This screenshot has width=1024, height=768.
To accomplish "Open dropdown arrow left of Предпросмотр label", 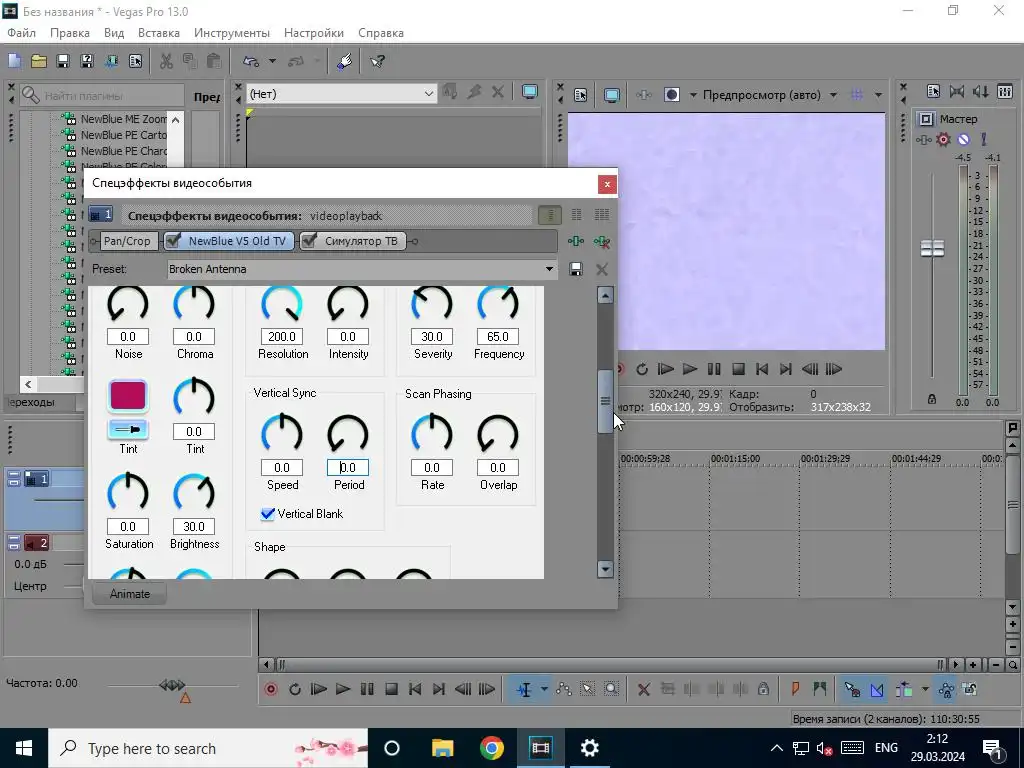I will 693,95.
